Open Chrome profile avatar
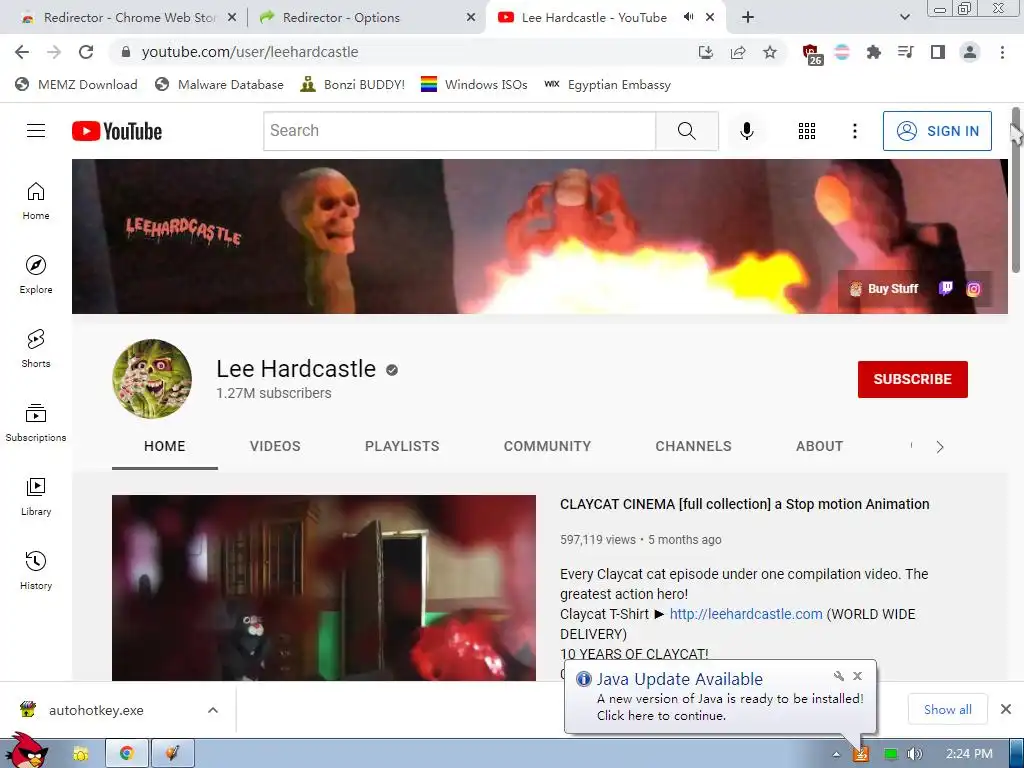1024x768 pixels. pyautogui.click(x=970, y=52)
